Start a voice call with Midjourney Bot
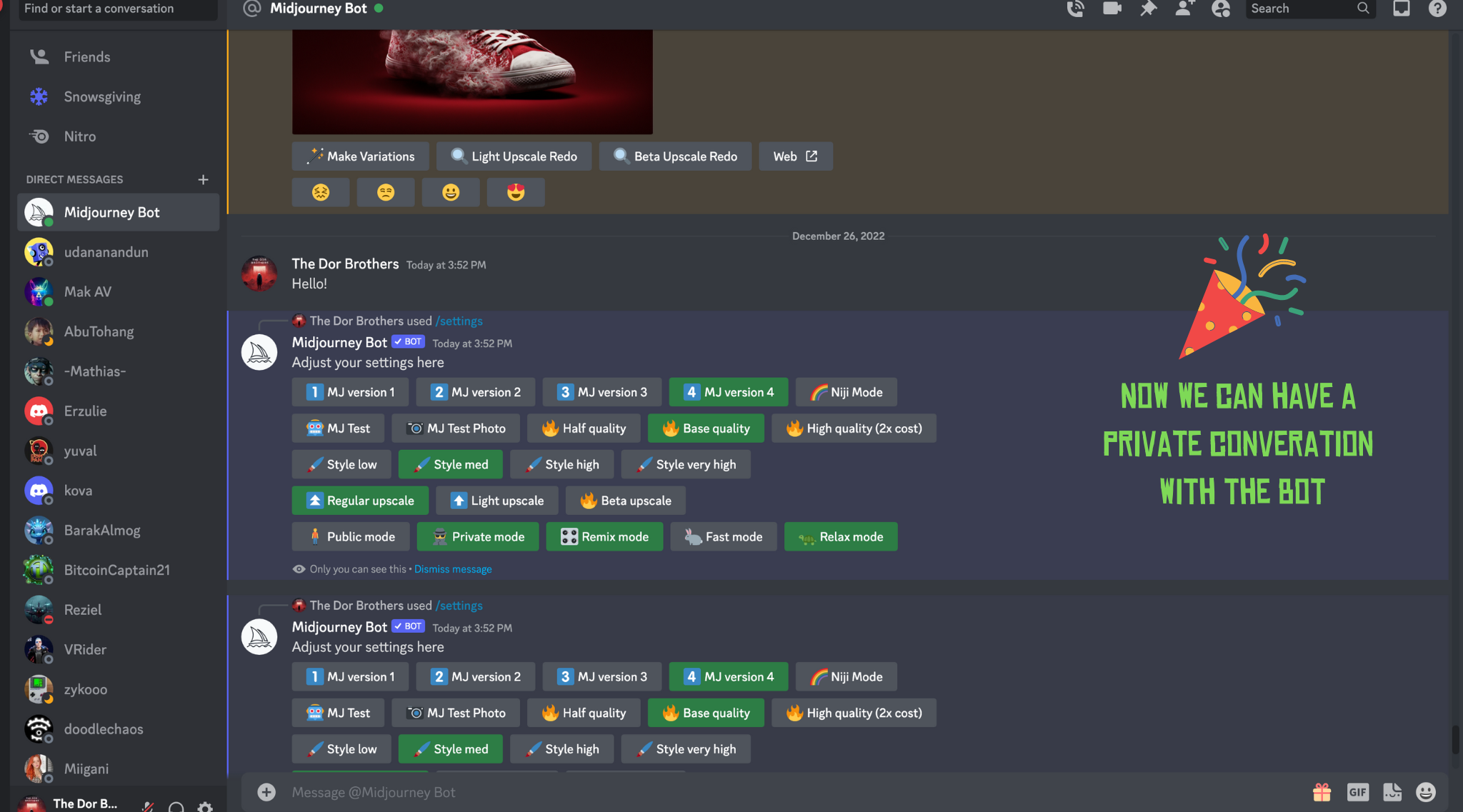 (1075, 9)
